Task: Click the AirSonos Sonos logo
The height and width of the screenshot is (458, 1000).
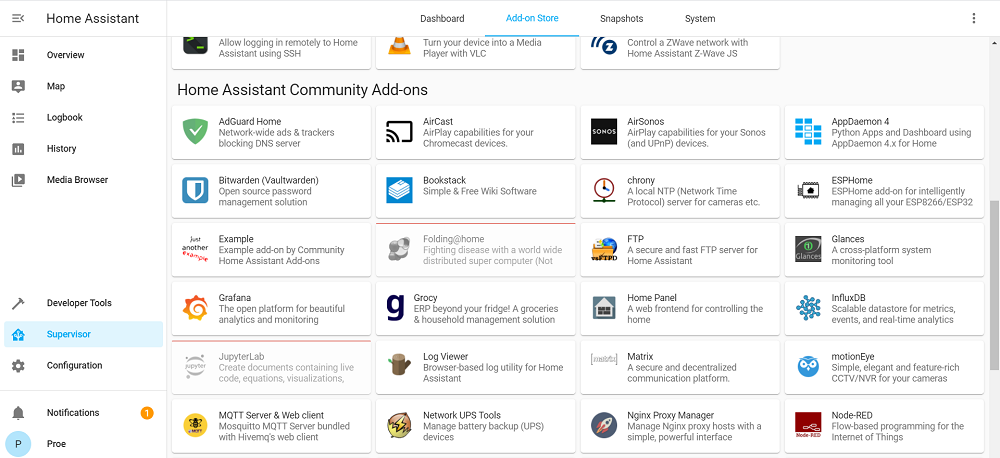Action: coord(604,131)
